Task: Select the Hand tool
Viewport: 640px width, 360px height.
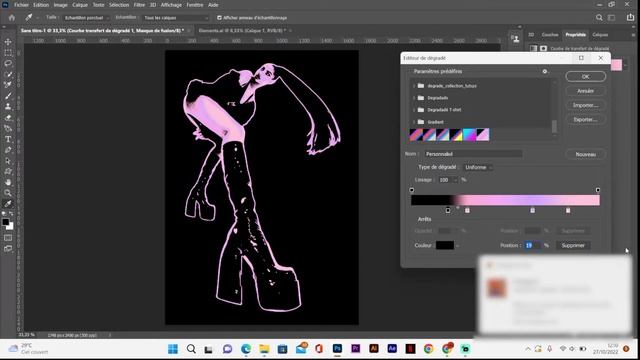Action: click(8, 182)
